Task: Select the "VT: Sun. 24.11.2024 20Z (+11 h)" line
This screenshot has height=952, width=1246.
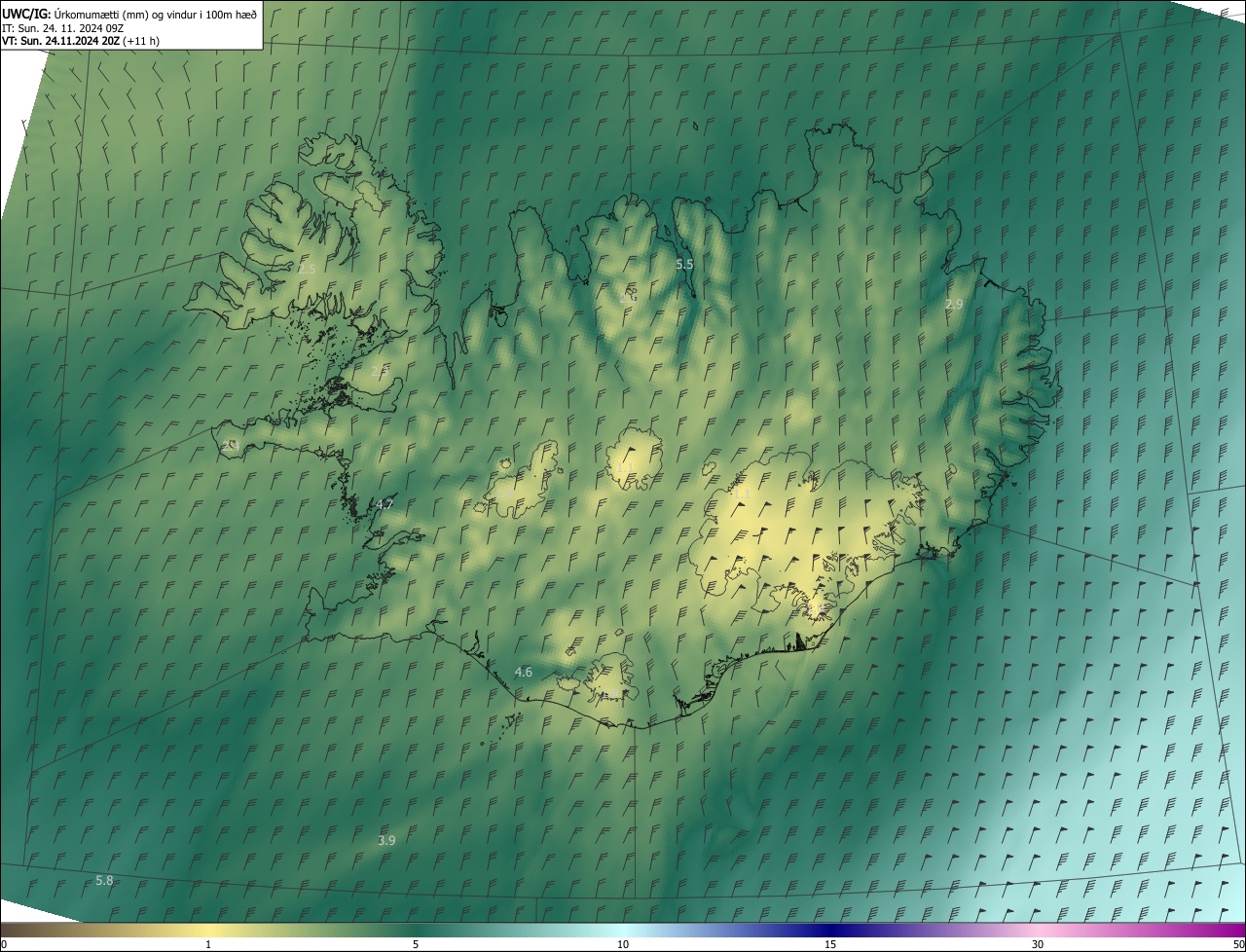Action: point(81,41)
